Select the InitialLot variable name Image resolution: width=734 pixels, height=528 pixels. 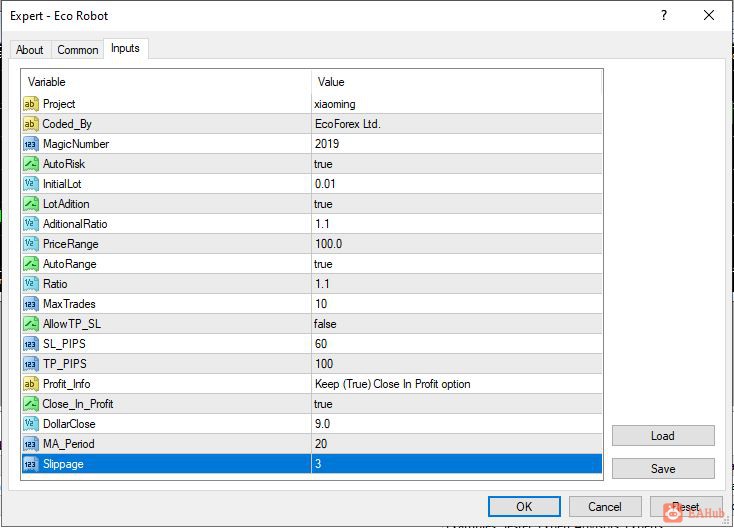point(62,184)
